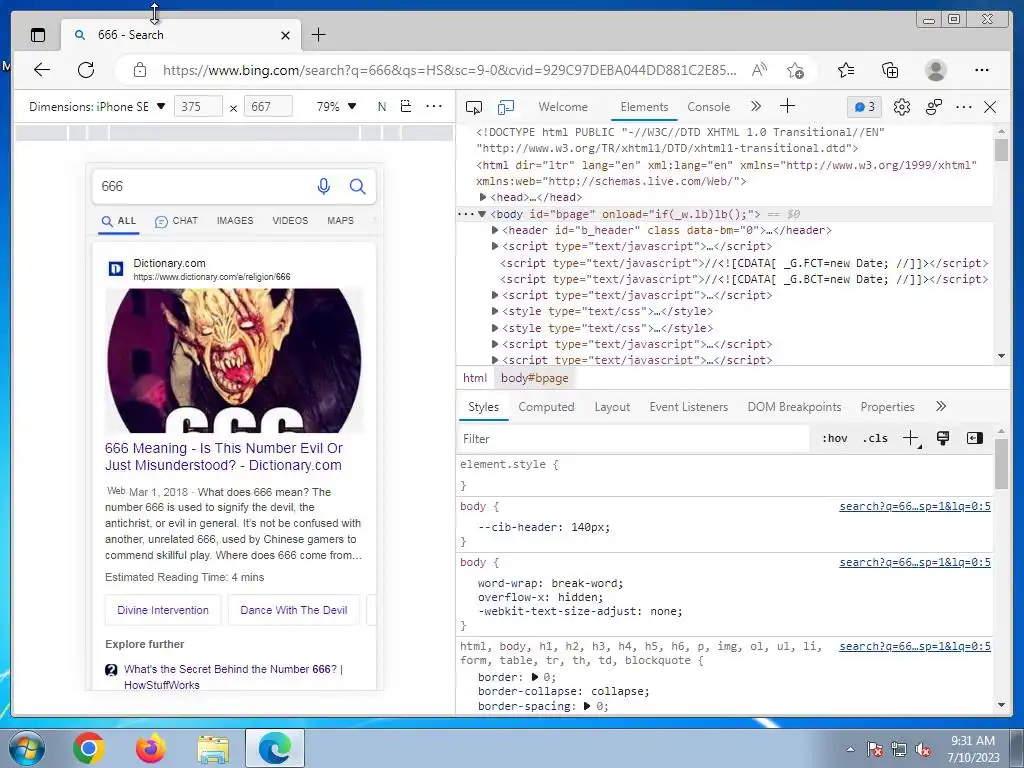This screenshot has height=768, width=1024.
Task: Expand the first style text/css node
Action: click(x=495, y=312)
